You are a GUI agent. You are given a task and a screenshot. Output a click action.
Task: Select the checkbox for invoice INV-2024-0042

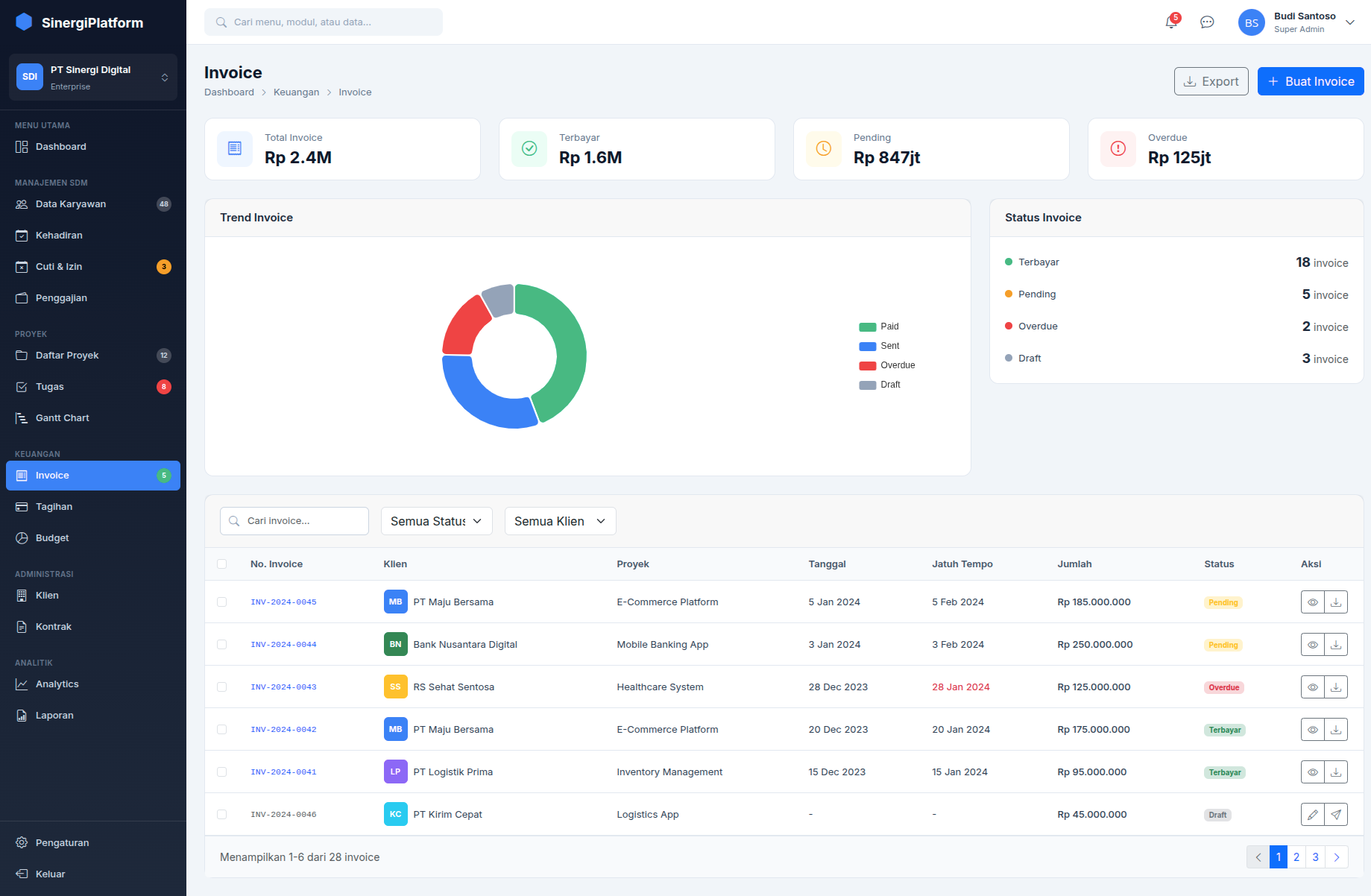[x=221, y=730]
